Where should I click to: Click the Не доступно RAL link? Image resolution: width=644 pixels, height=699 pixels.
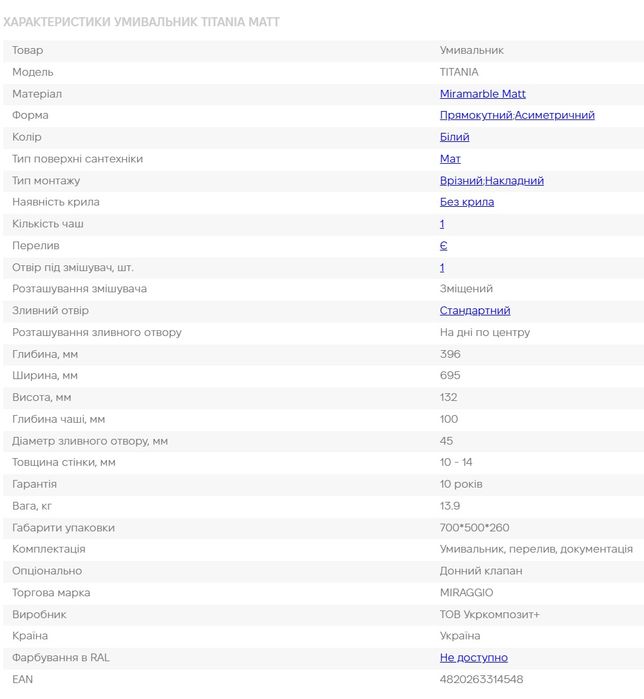tap(473, 658)
